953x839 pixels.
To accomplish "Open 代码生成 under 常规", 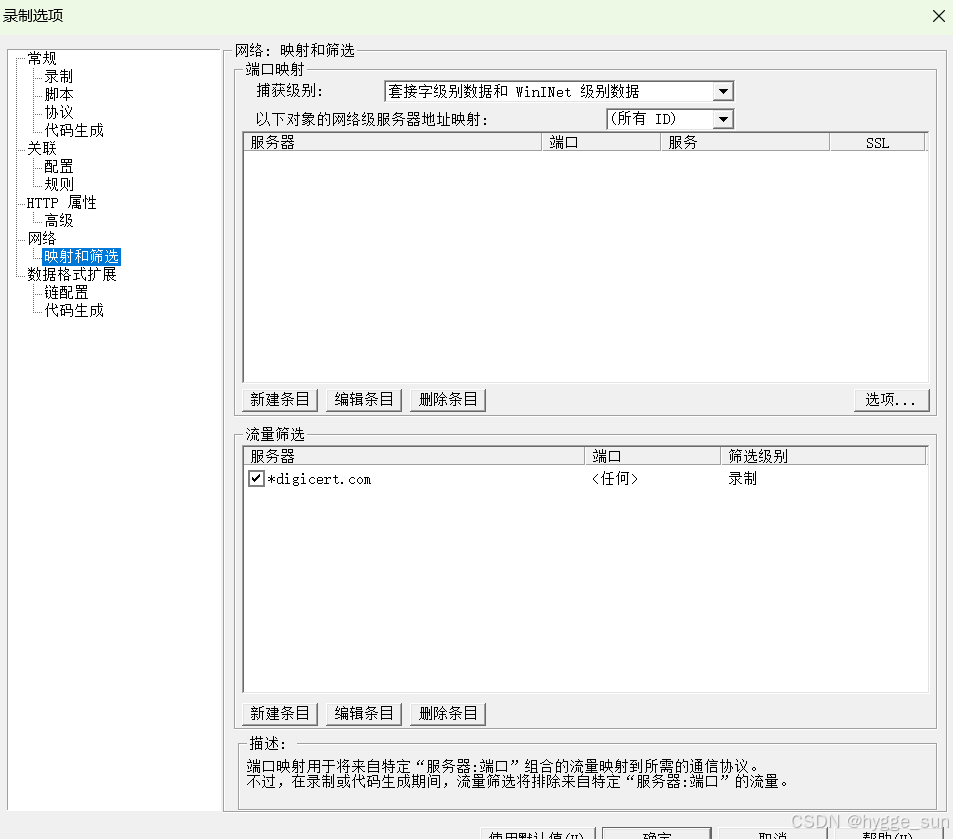I will [74, 130].
